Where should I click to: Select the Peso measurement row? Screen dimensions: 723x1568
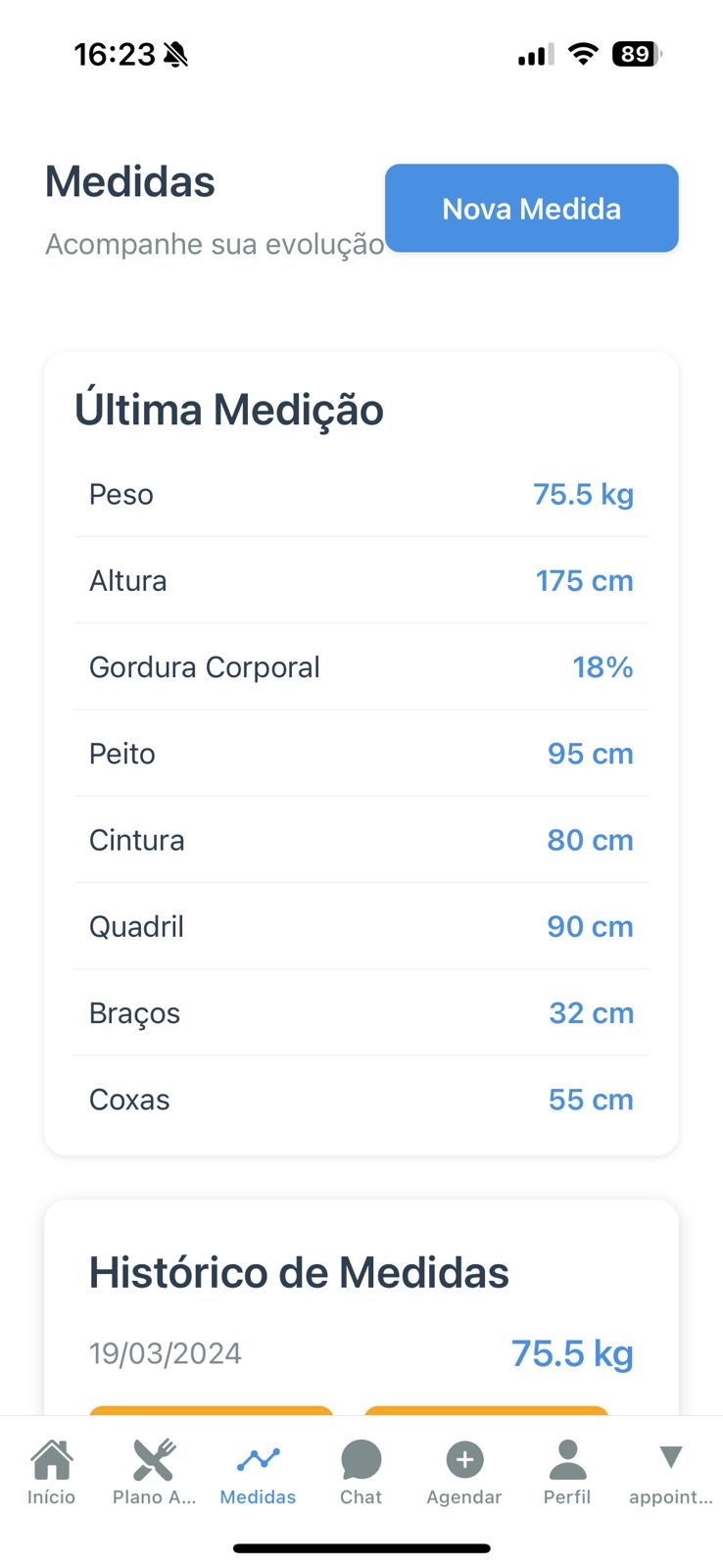pyautogui.click(x=361, y=494)
